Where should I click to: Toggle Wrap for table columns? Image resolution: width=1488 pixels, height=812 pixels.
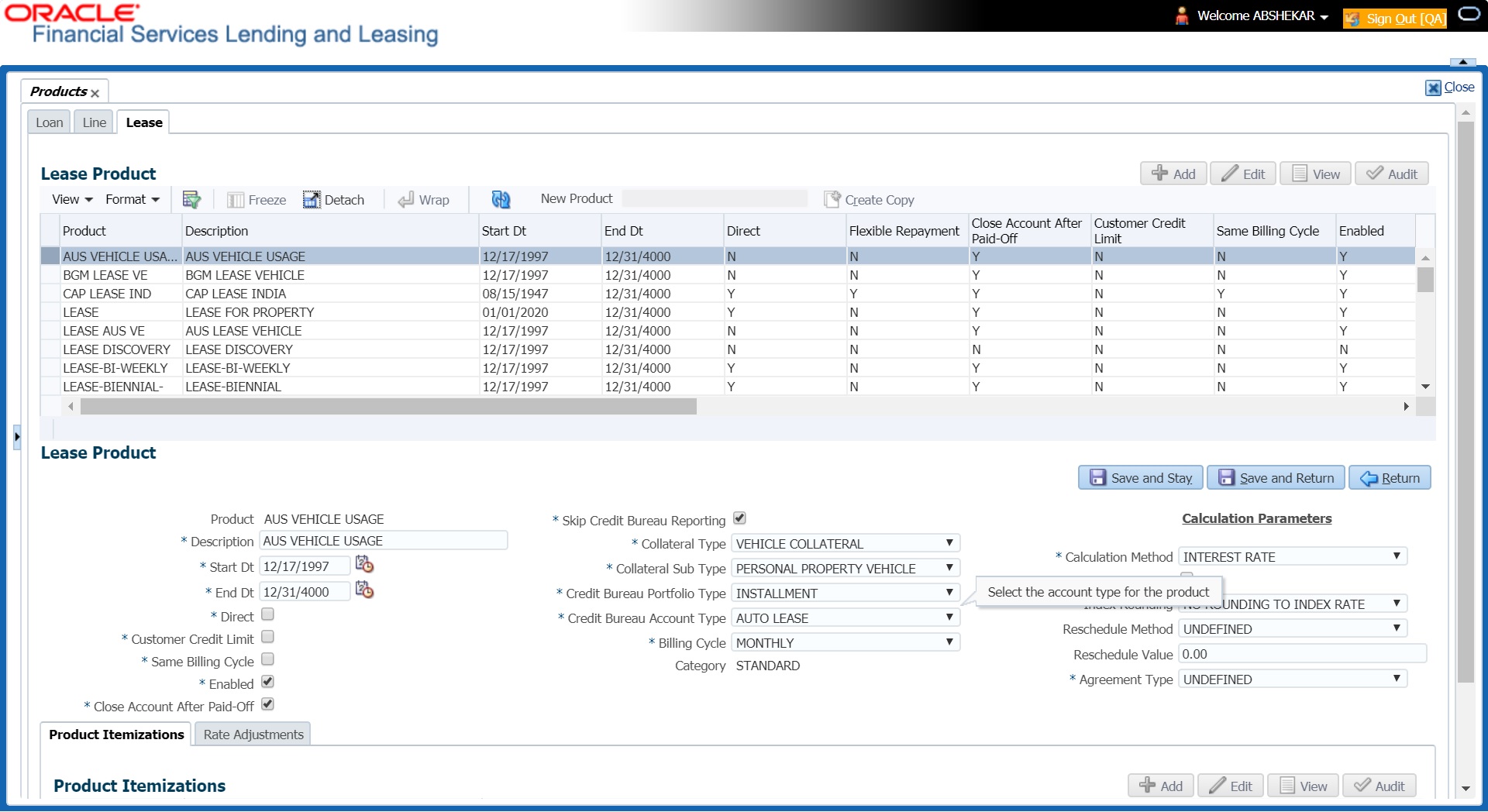point(423,200)
